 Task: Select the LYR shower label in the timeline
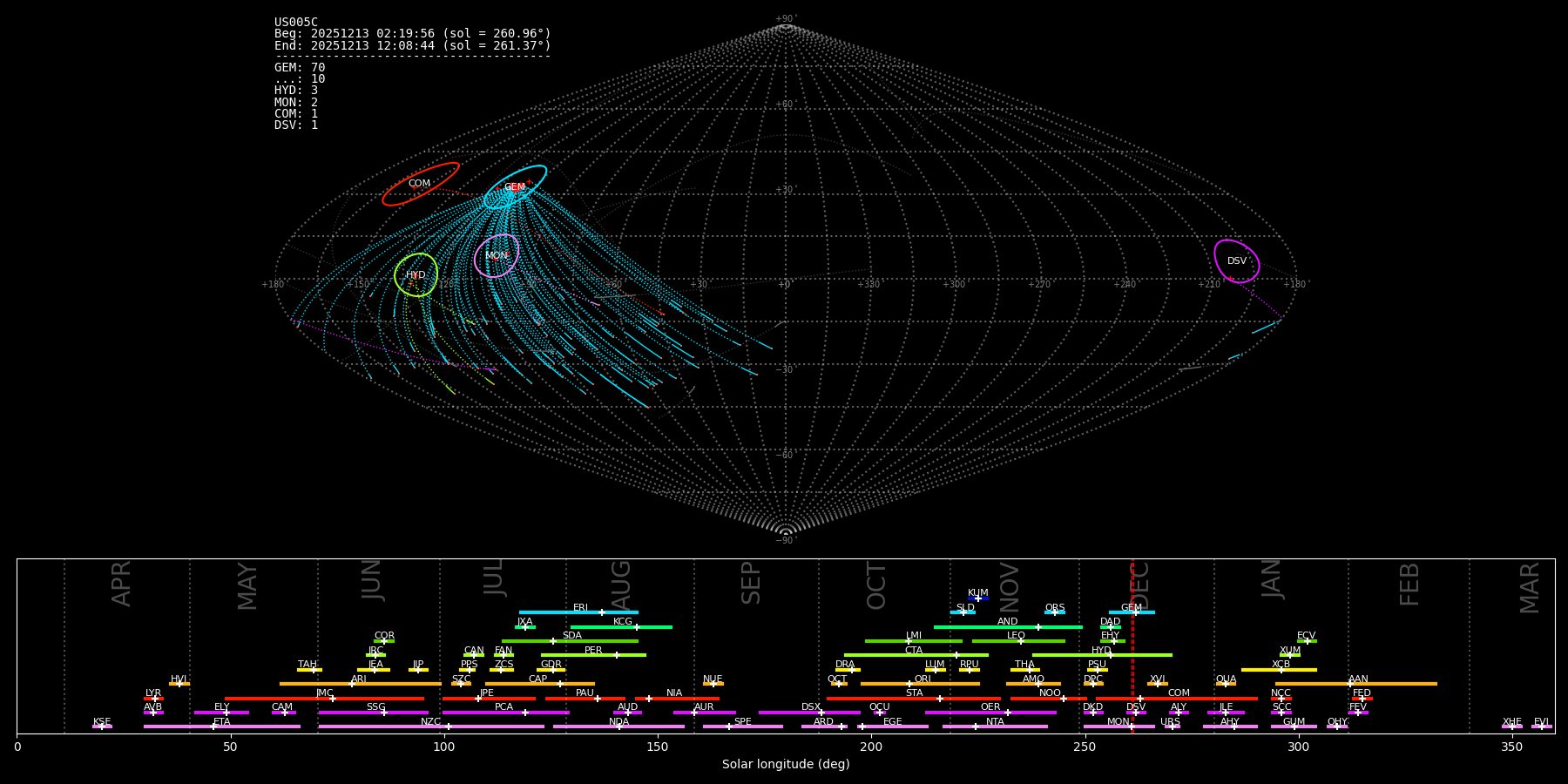click(x=153, y=693)
